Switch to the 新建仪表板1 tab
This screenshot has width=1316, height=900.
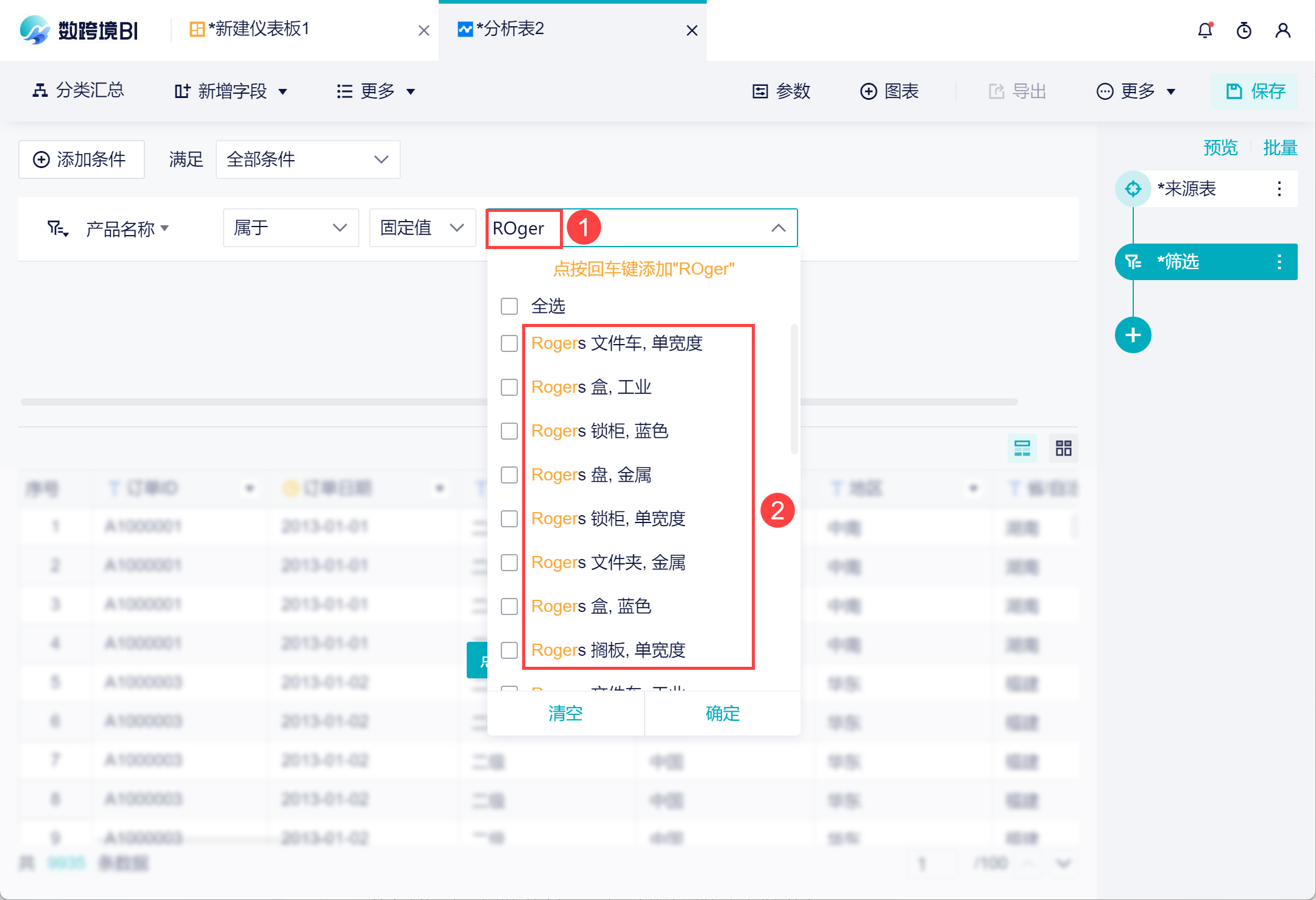point(259,29)
